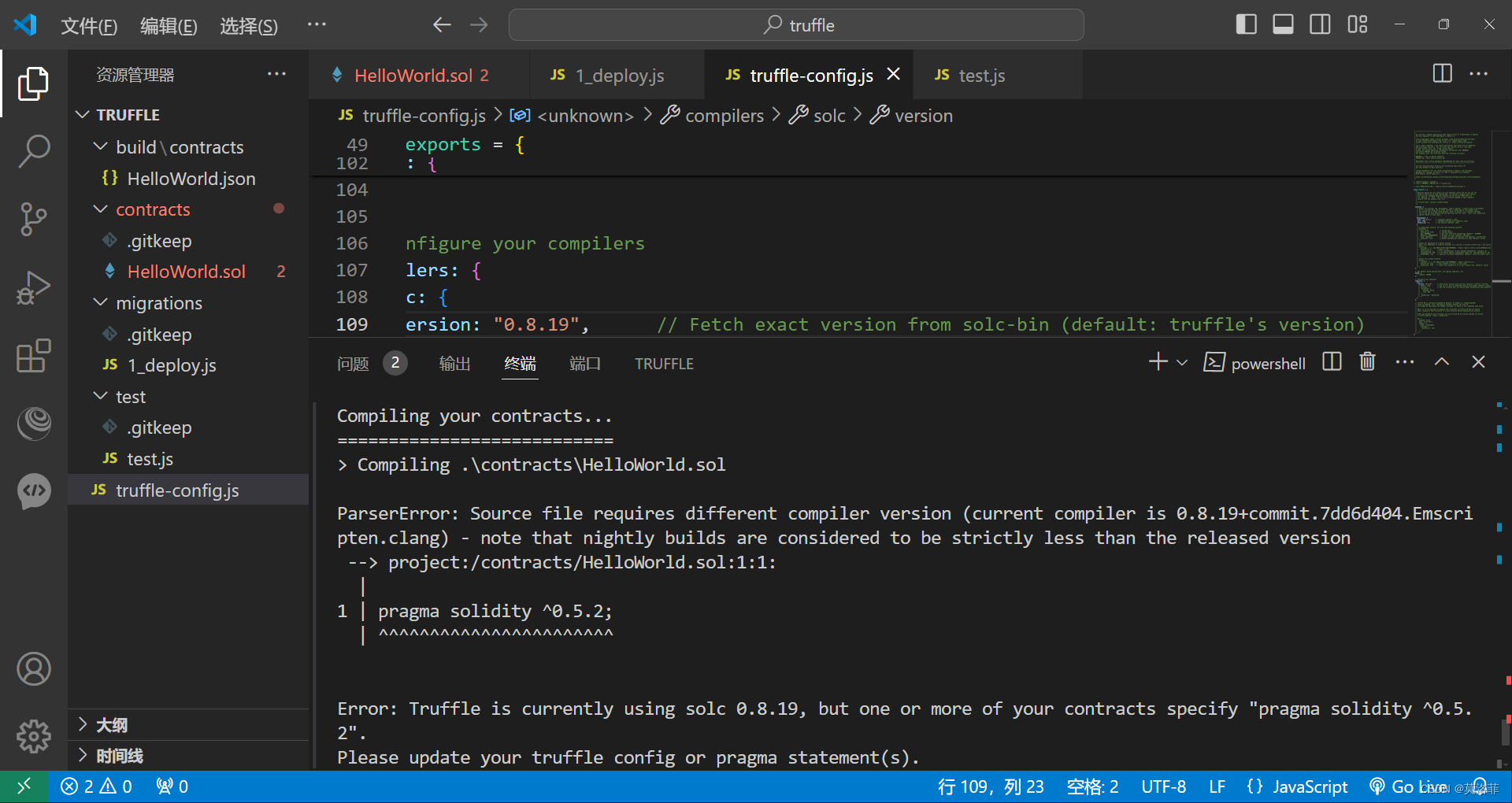
Task: Expand the Outline section
Action: 188,725
